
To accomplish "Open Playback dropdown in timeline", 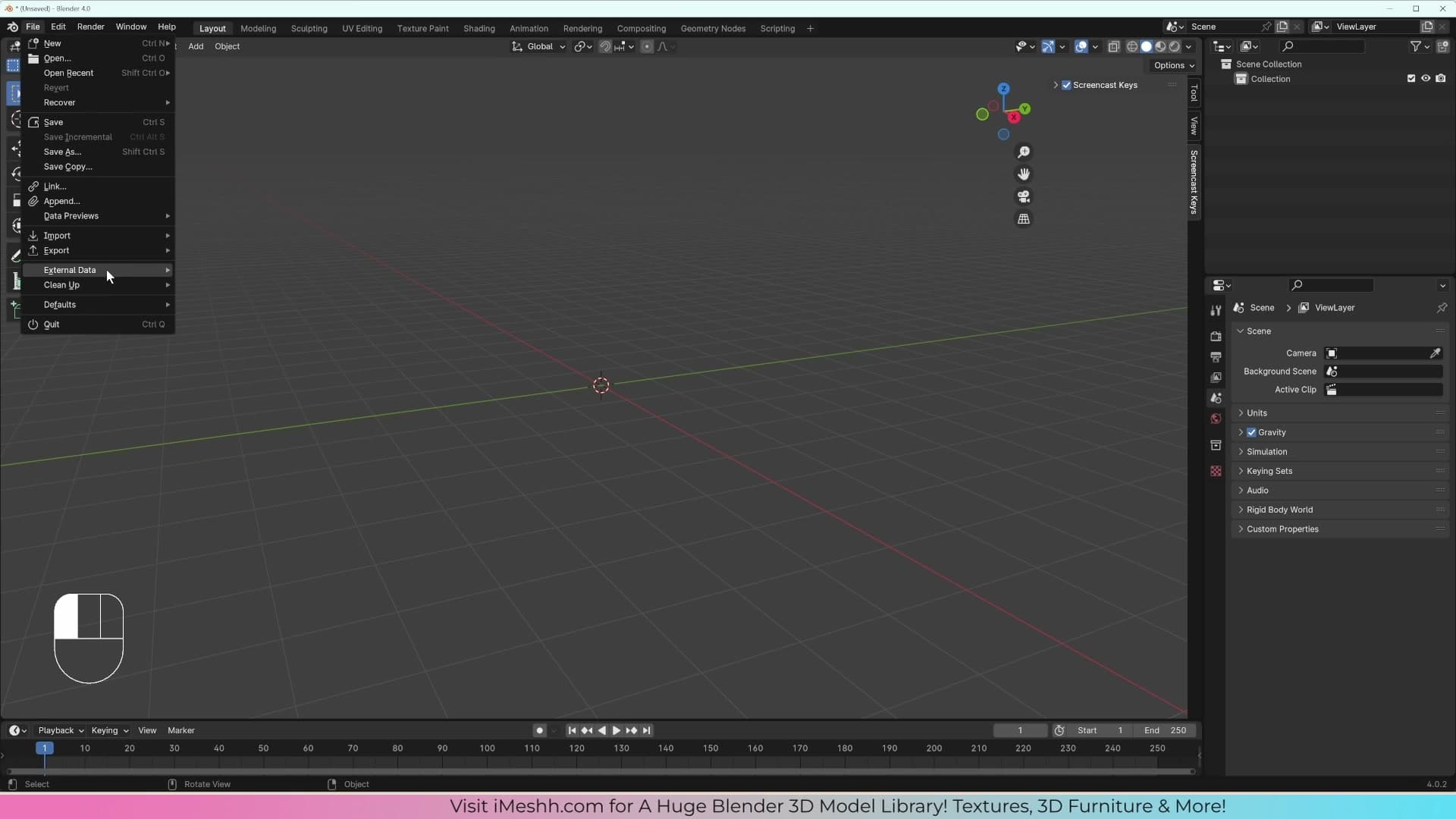I will (61, 731).
